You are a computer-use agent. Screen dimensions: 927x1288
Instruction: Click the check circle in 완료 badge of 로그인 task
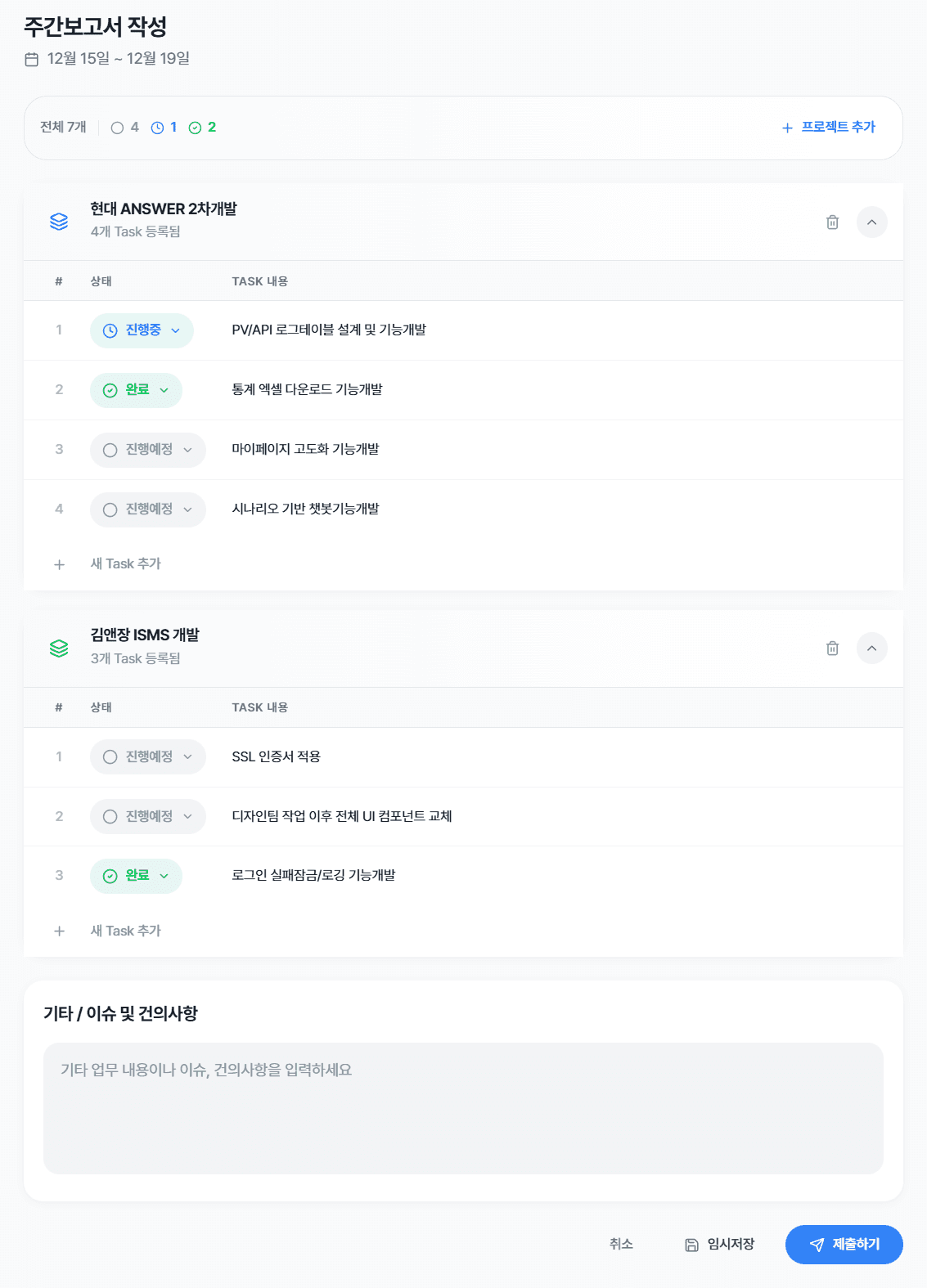pyautogui.click(x=110, y=875)
